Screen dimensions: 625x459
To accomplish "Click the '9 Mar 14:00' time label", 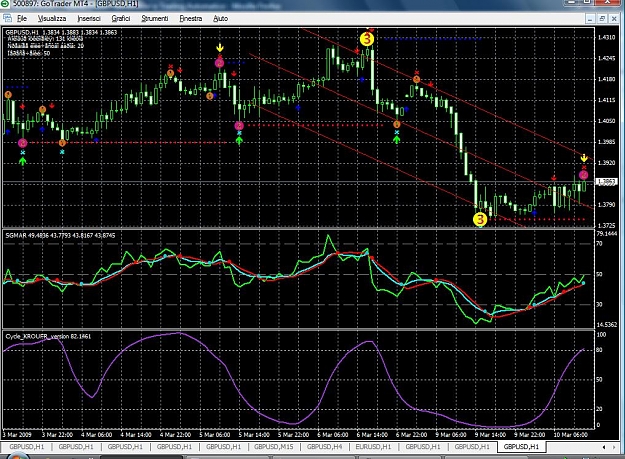I will pyautogui.click(x=490, y=435).
